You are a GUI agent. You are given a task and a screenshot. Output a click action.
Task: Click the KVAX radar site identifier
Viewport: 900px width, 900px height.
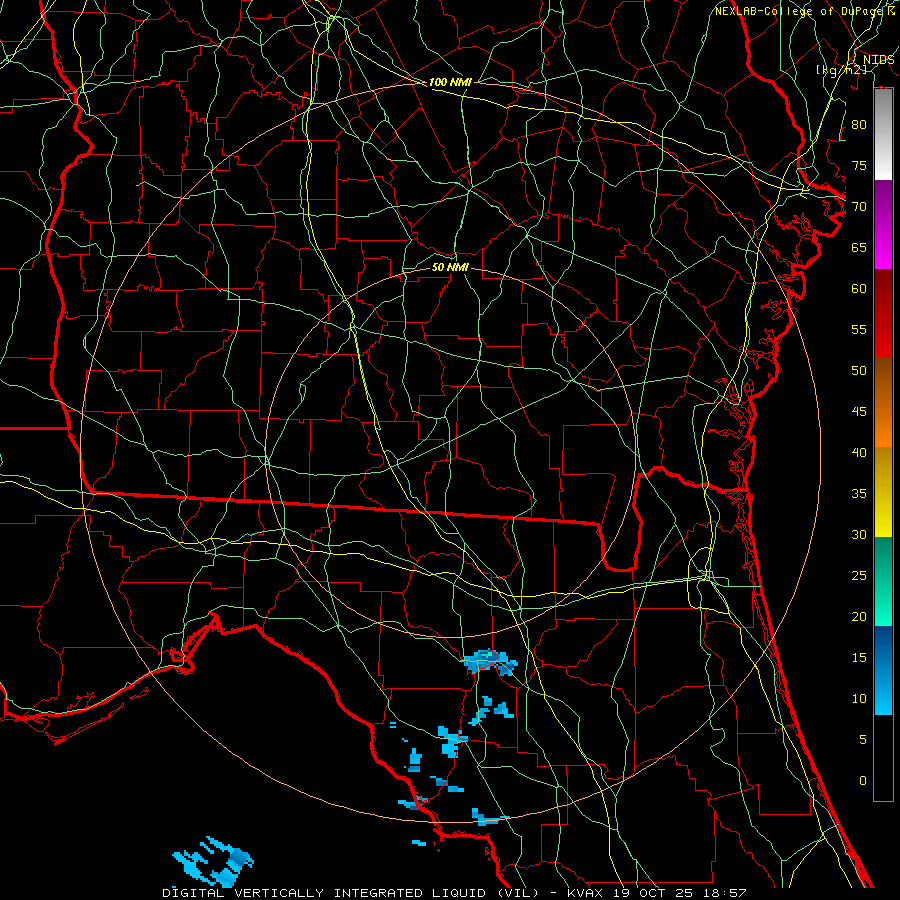coord(585,893)
